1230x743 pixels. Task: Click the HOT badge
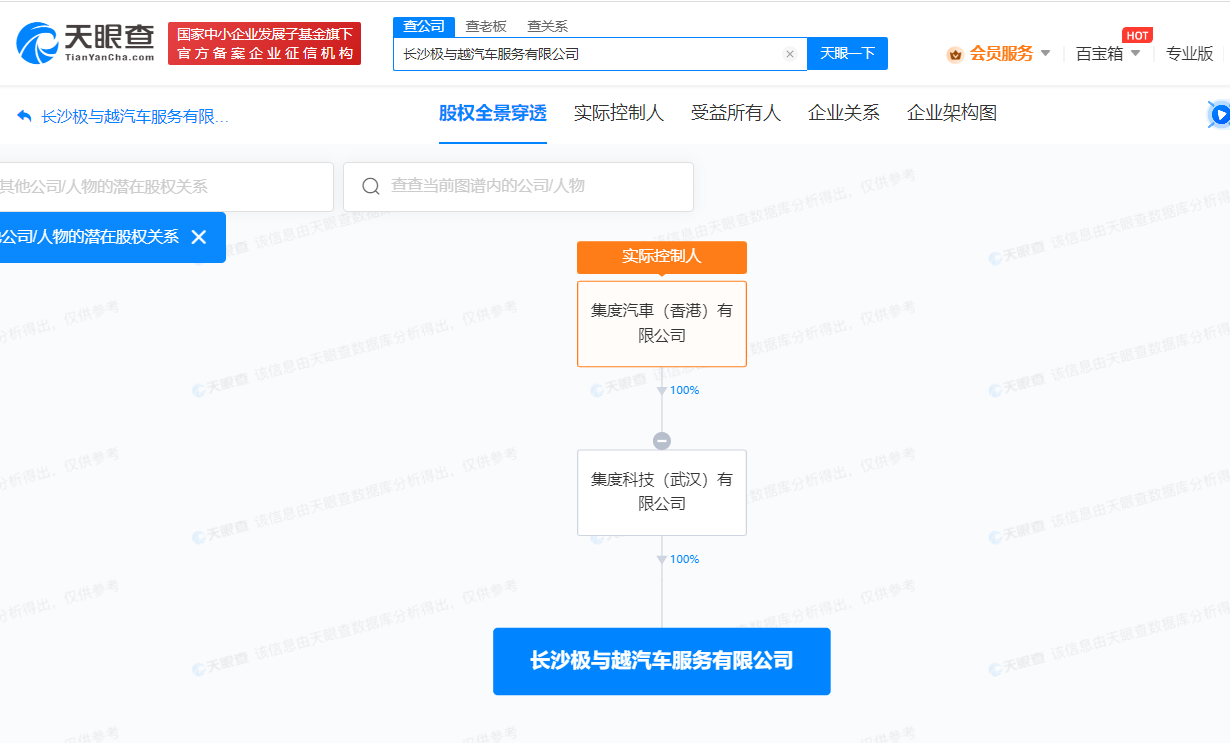point(1137,35)
